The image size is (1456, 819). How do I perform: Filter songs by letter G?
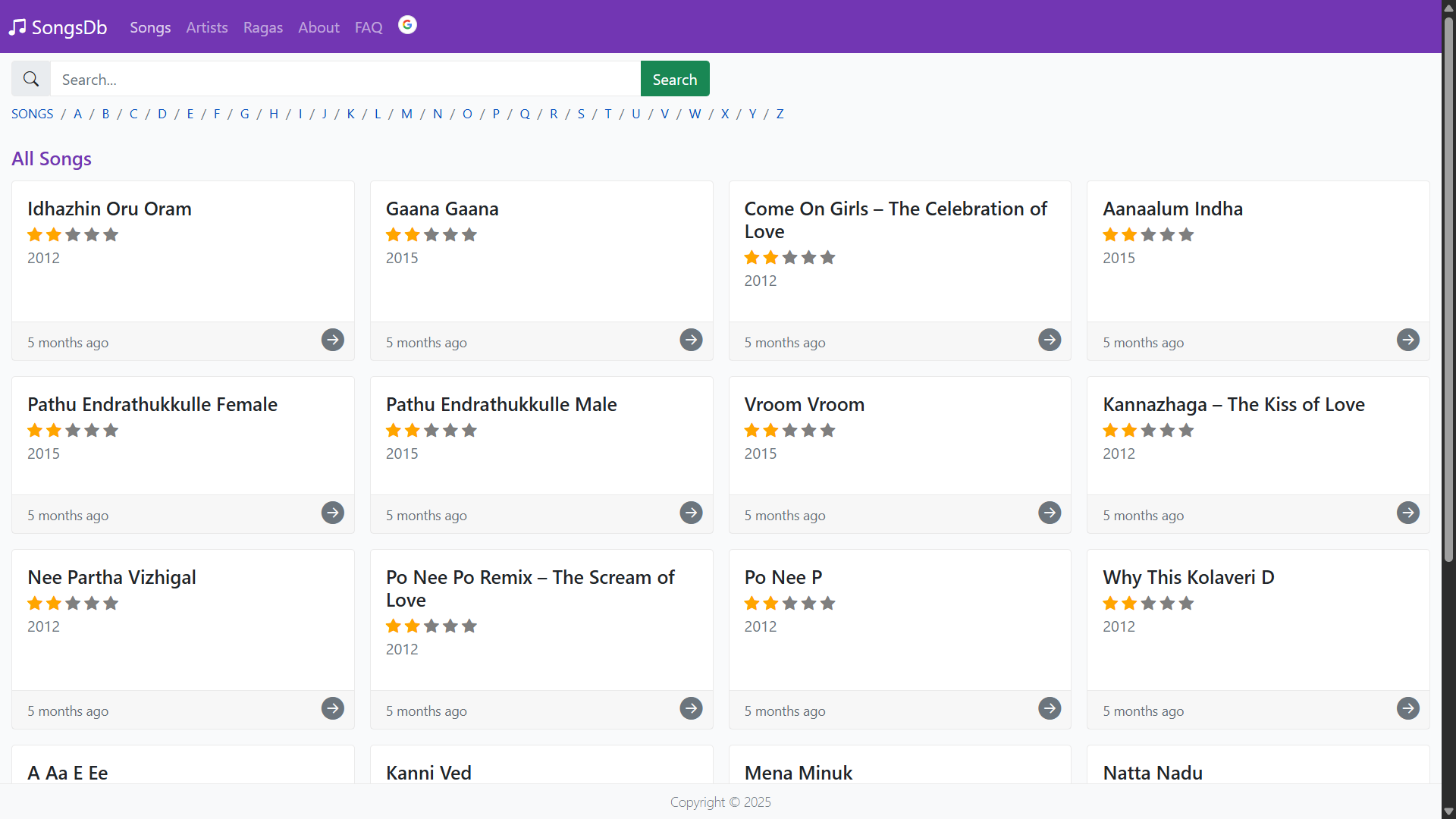pos(245,114)
